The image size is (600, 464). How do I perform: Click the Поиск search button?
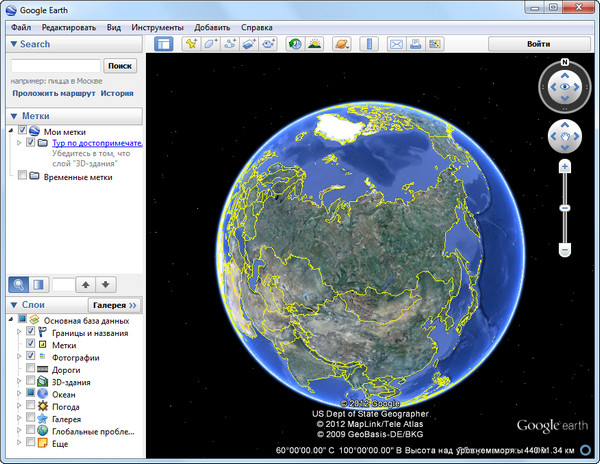(x=119, y=65)
